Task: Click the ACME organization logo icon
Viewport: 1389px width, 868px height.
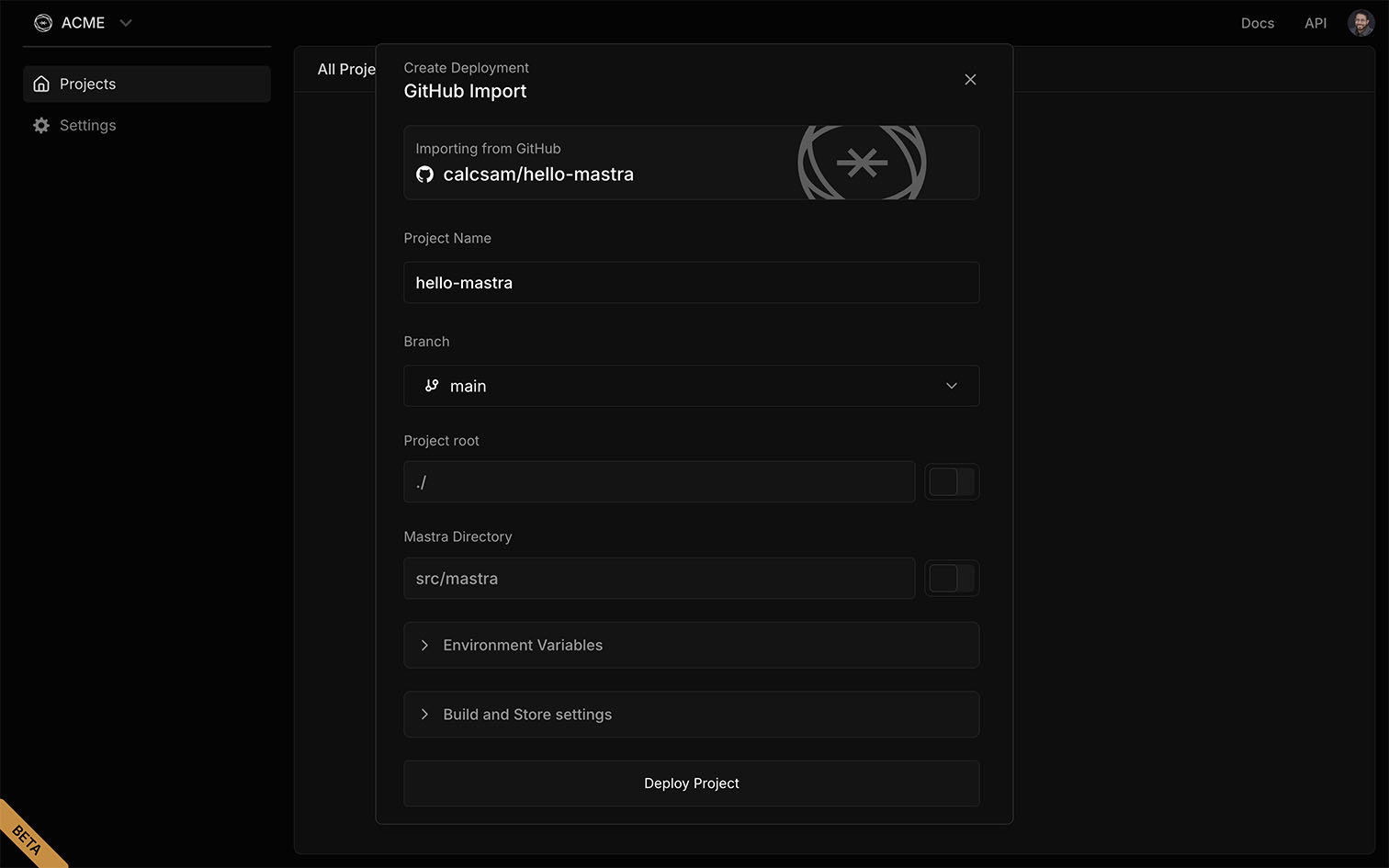Action: [x=43, y=23]
